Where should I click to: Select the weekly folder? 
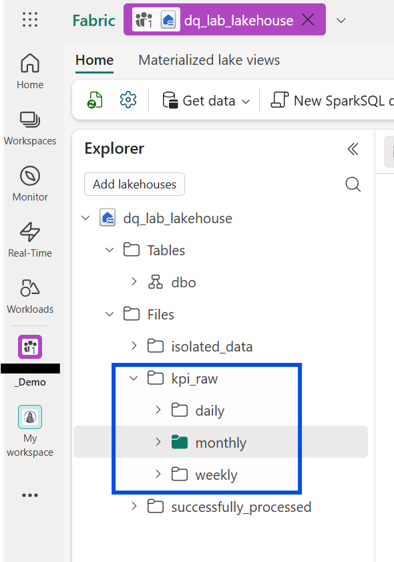pyautogui.click(x=216, y=475)
